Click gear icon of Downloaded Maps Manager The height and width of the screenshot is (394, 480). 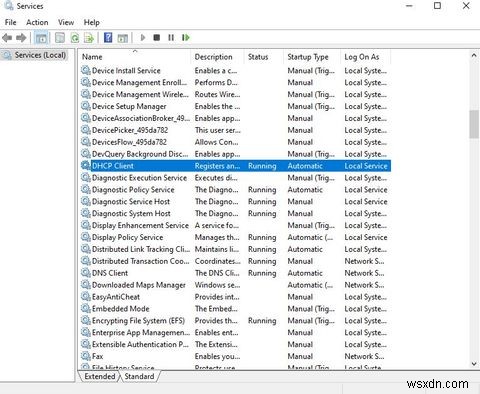pos(86,285)
